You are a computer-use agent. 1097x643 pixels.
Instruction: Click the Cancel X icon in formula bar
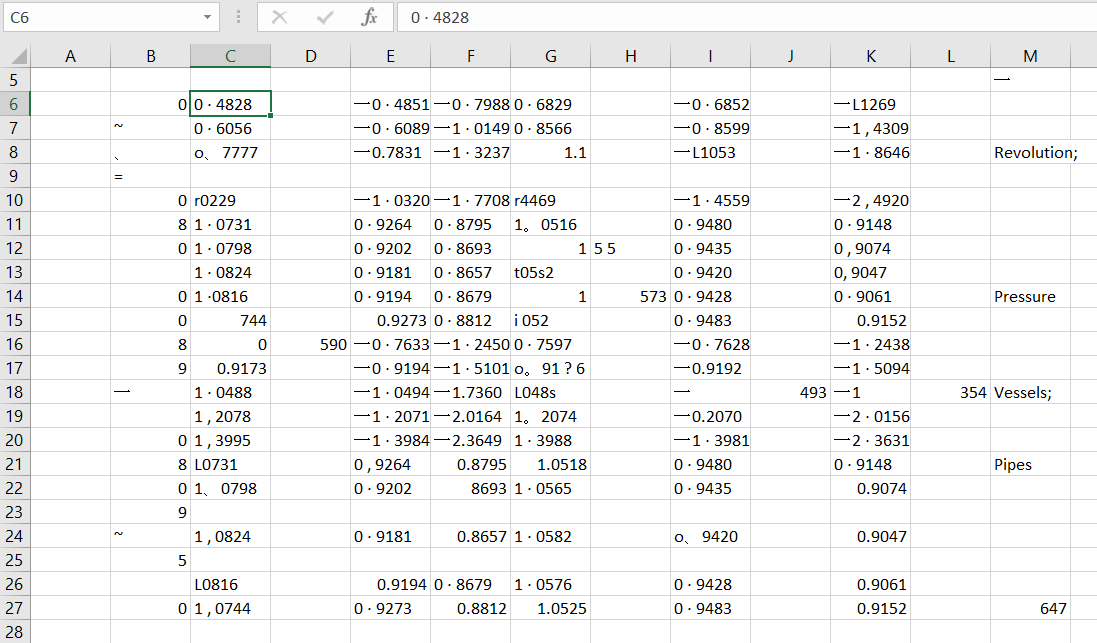pos(280,17)
